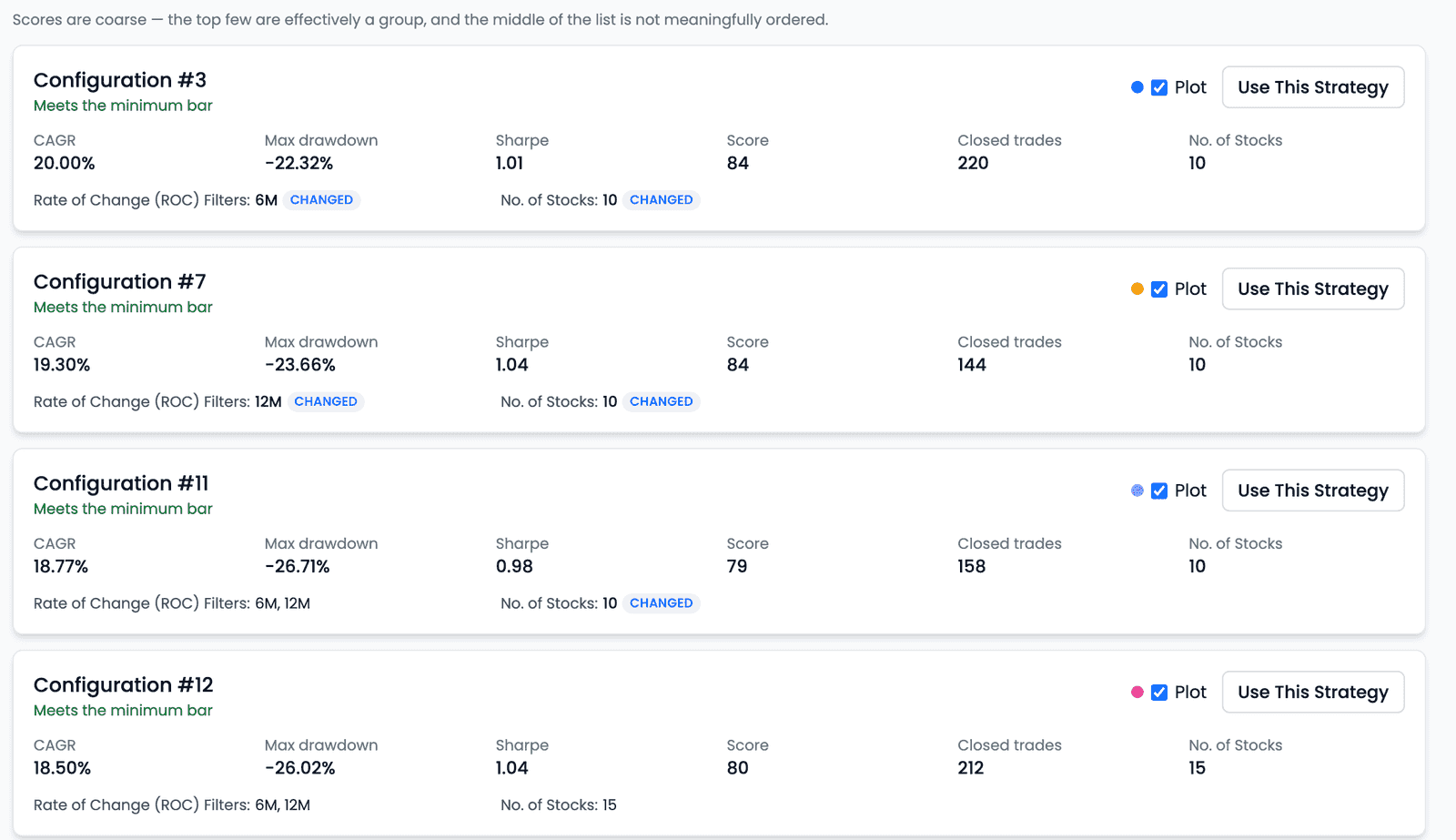Select the Configuration #11 title
The image size is (1456, 840).
coord(121,483)
